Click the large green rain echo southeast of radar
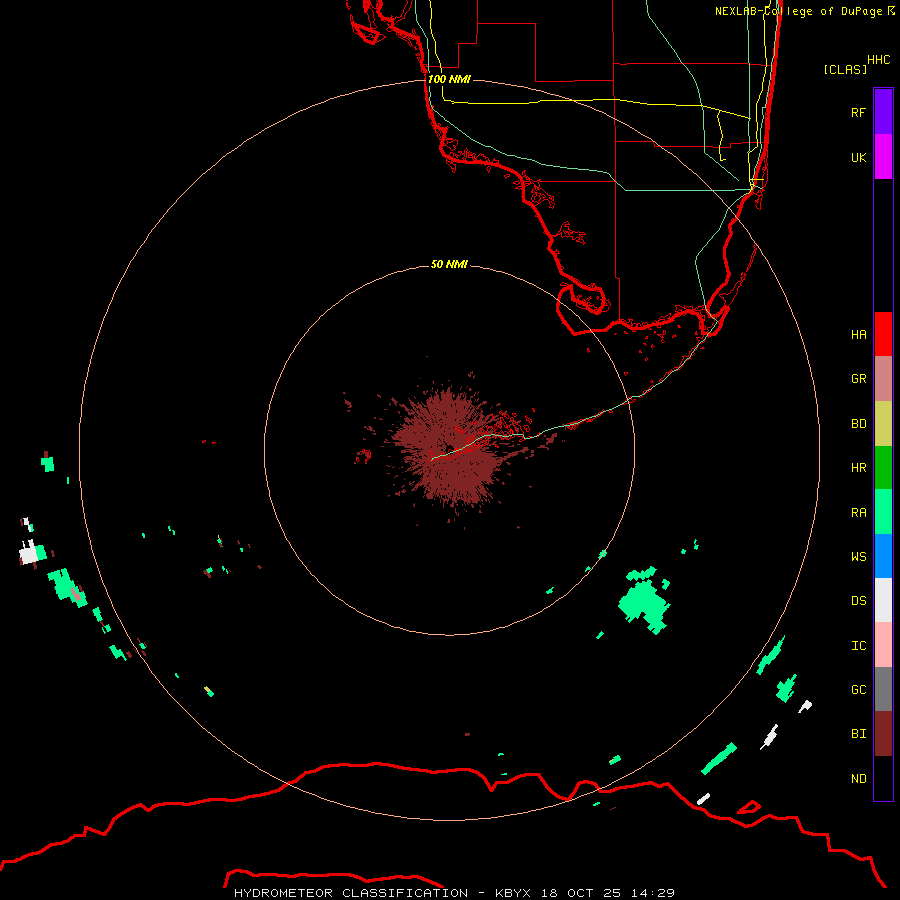This screenshot has height=900, width=900. pos(644,602)
